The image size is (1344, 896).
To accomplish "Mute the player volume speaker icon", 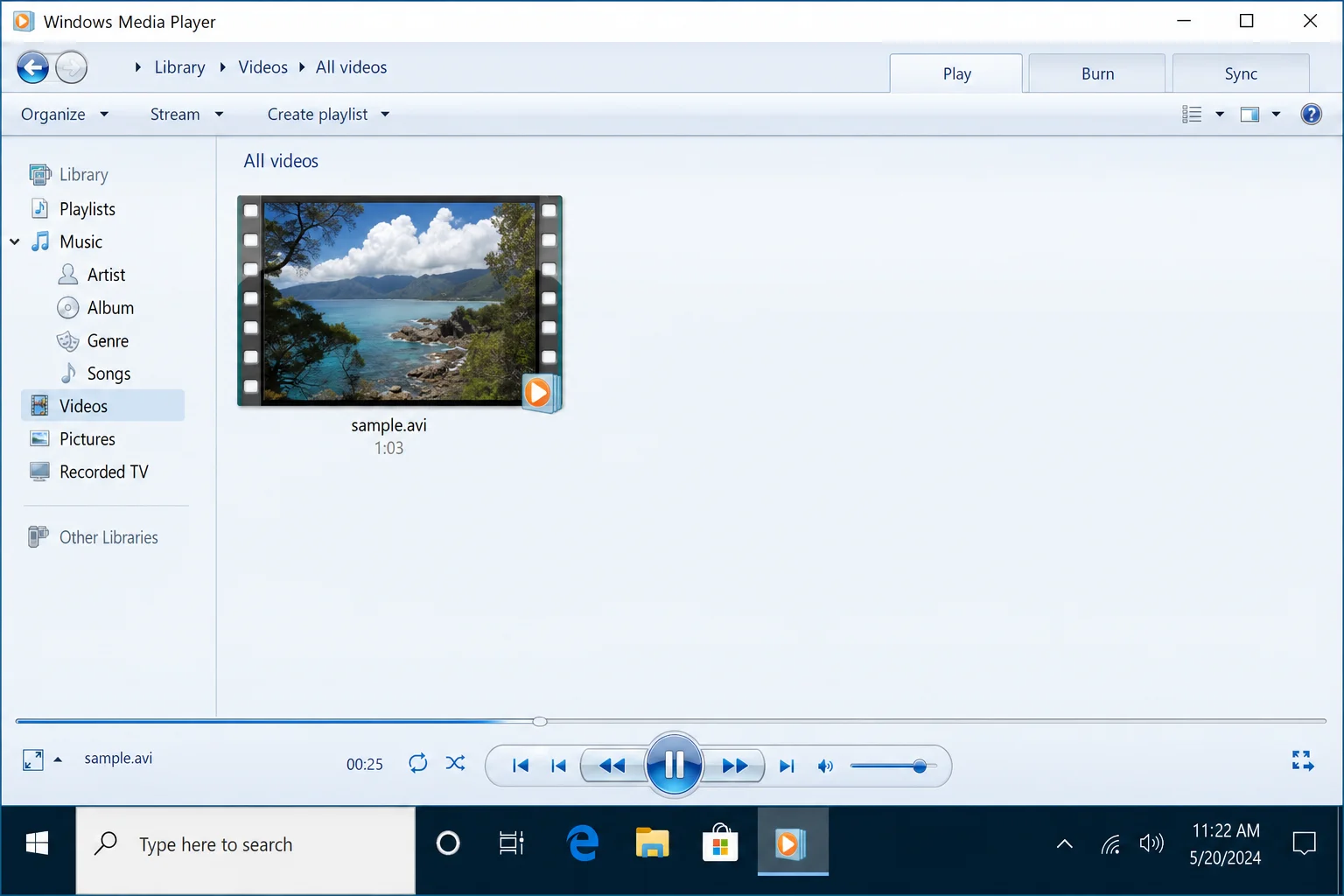I will 824,766.
